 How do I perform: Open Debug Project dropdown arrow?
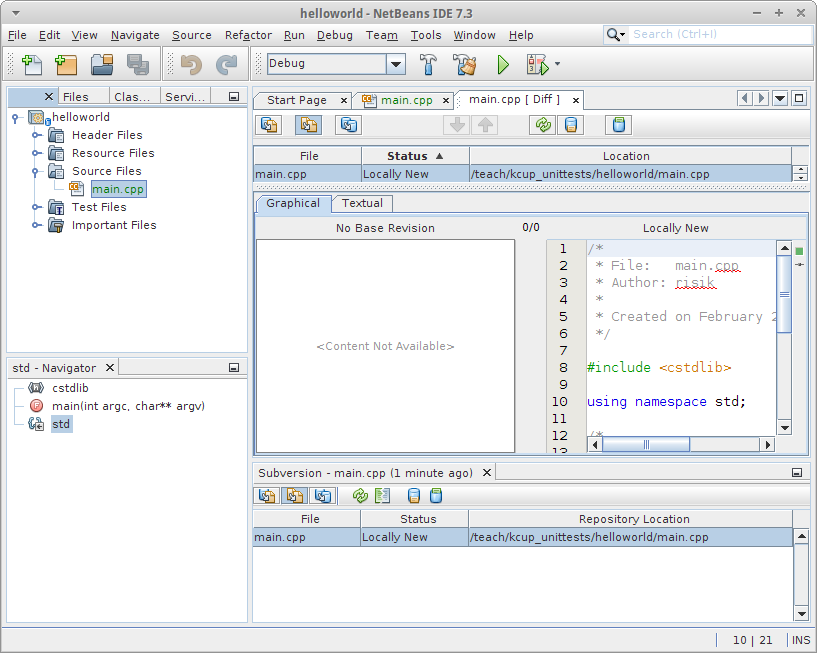tap(557, 64)
